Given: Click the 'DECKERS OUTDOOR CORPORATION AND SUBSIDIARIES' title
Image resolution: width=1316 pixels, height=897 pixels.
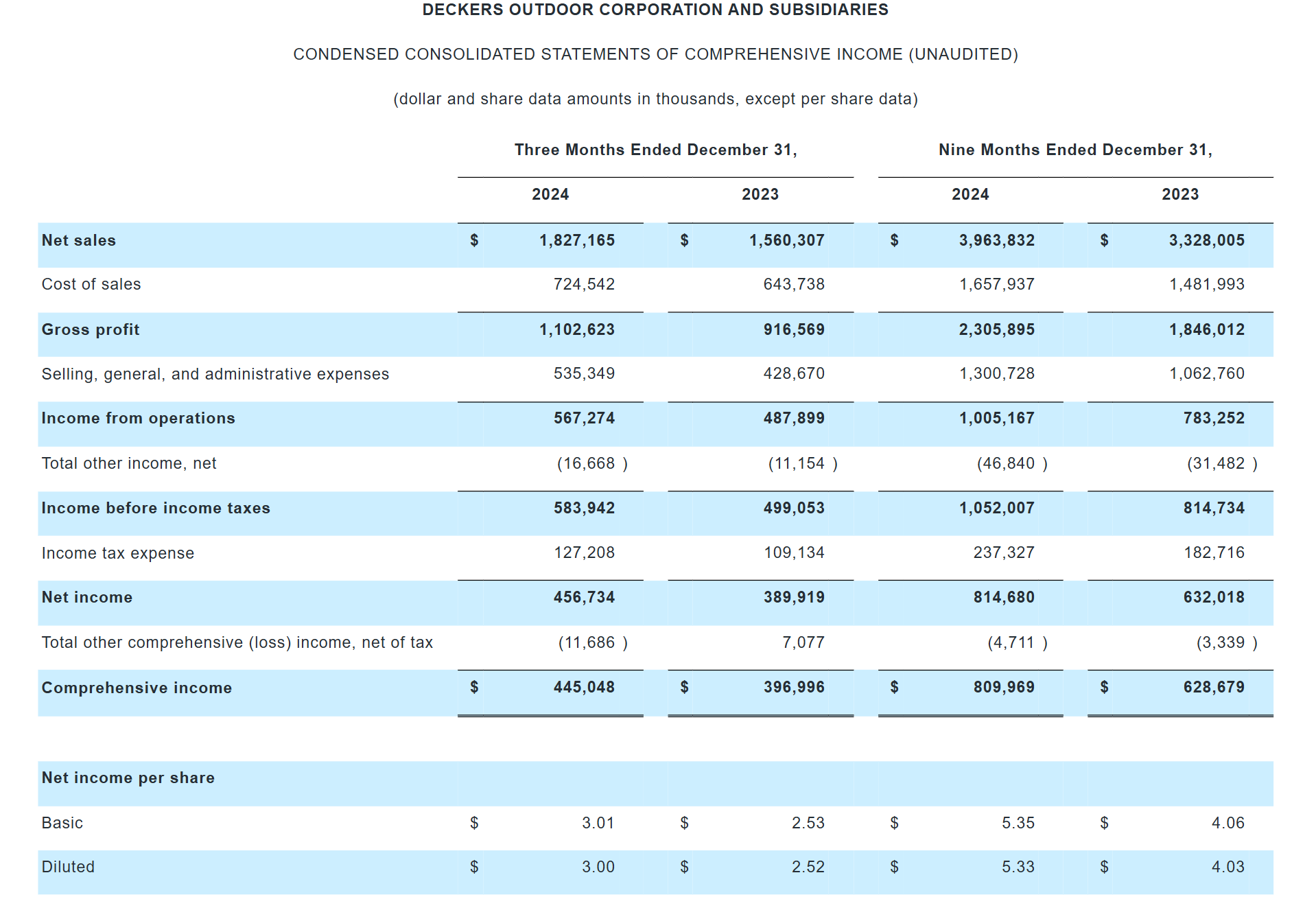Looking at the screenshot, I should click(655, 10).
